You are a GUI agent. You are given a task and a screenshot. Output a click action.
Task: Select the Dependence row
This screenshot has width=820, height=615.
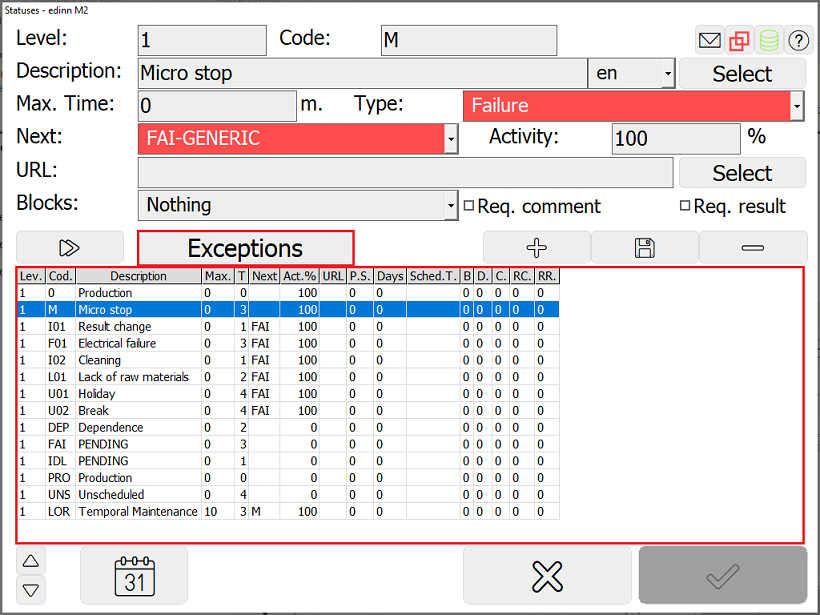click(x=288, y=427)
